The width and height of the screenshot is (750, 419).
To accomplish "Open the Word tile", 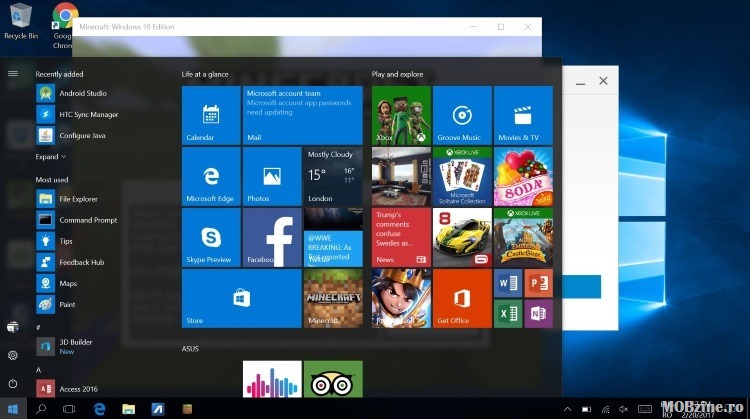I will (x=508, y=283).
